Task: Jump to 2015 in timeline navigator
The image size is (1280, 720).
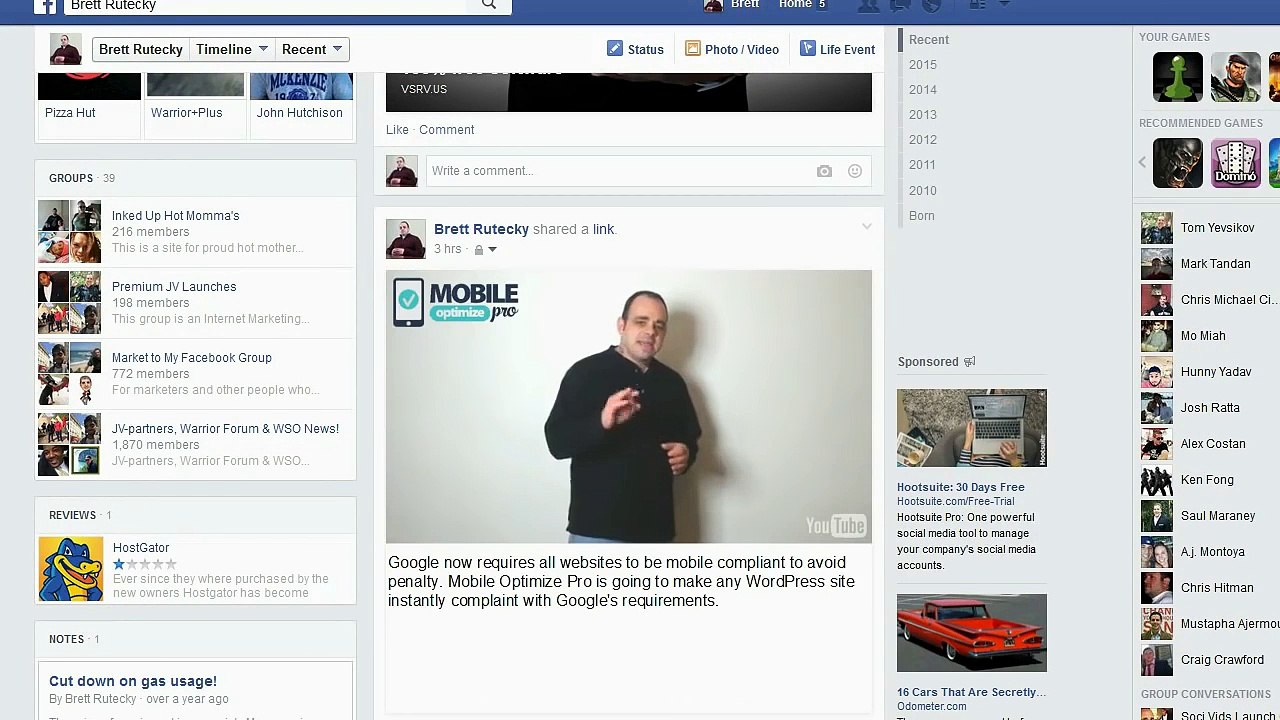Action: point(923,65)
